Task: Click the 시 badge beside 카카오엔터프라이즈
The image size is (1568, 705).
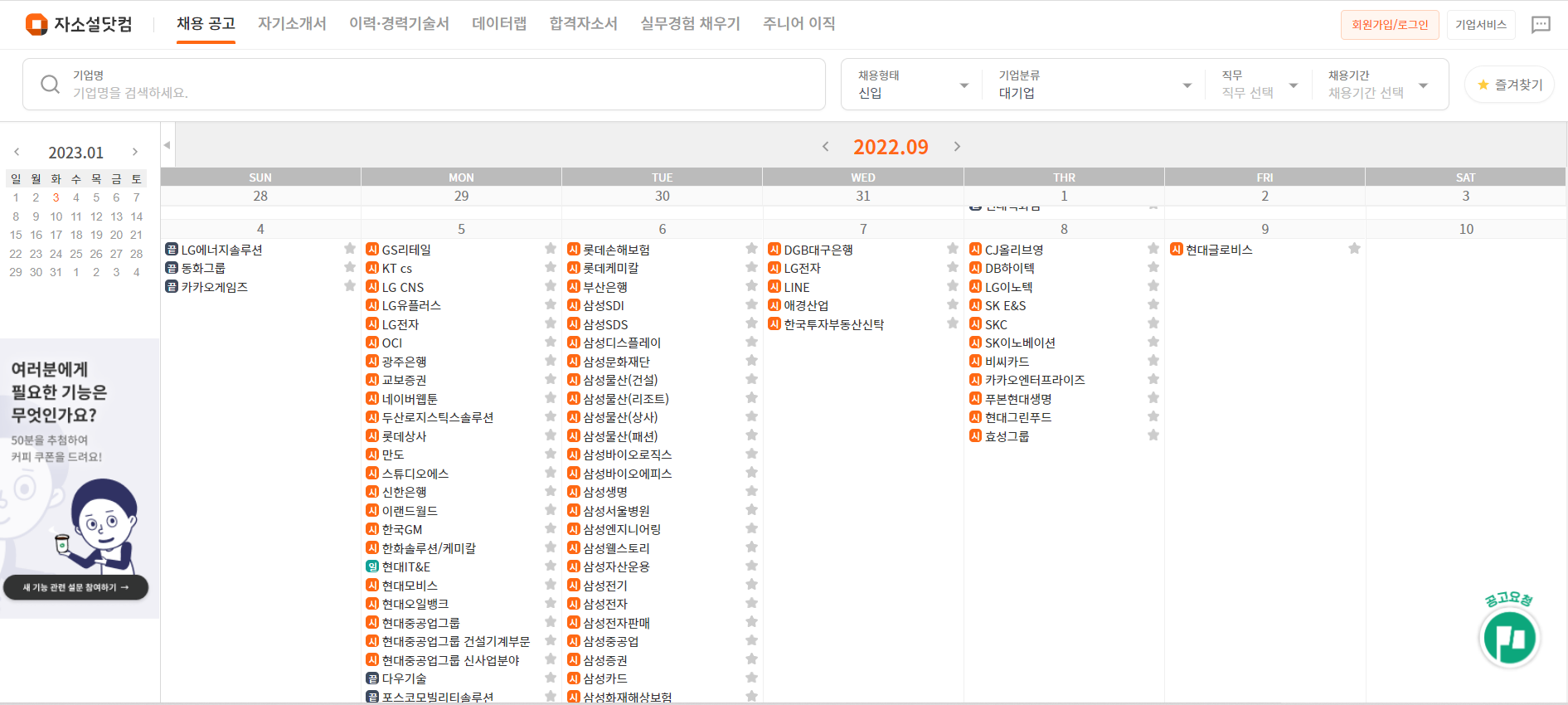Action: pos(976,380)
